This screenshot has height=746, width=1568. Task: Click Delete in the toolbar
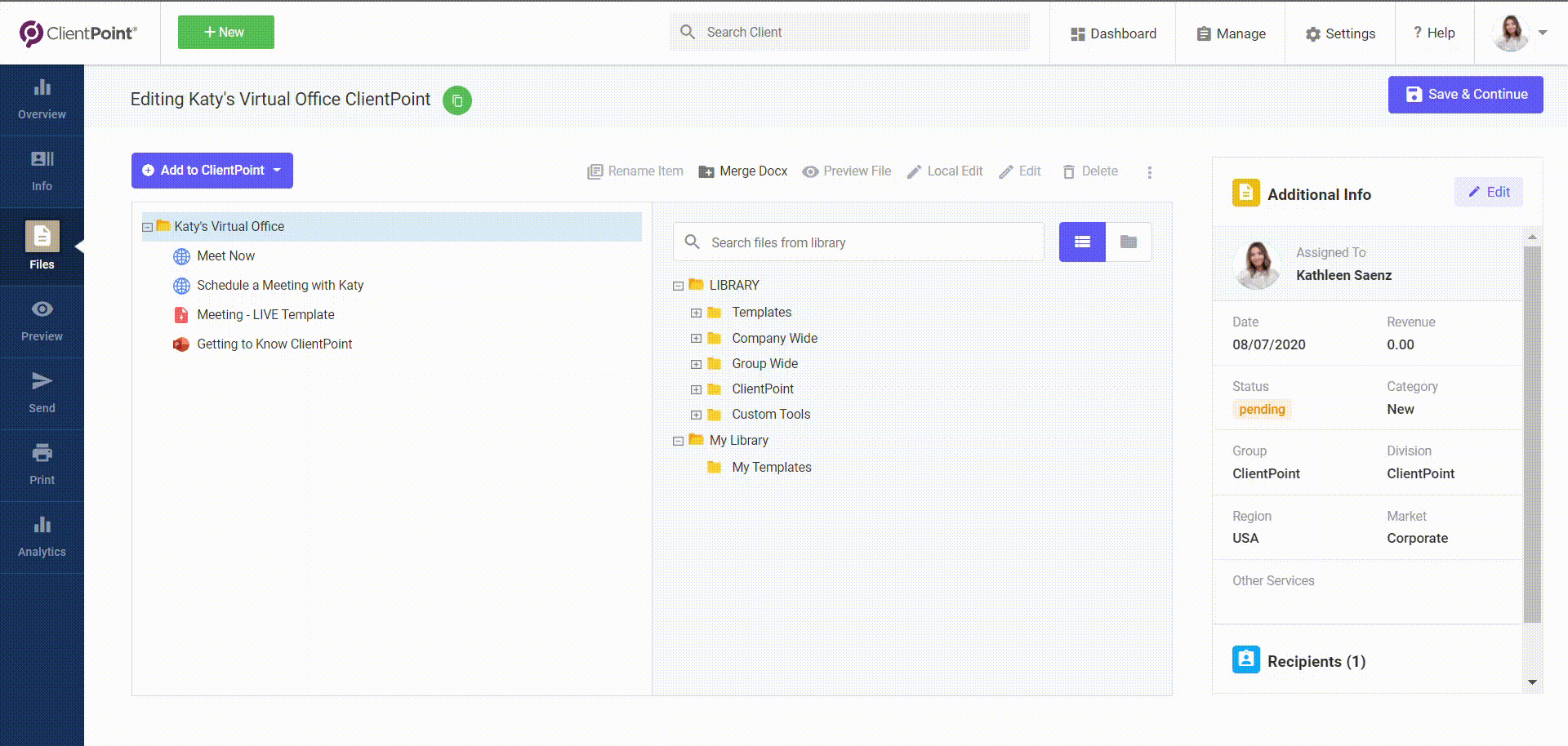tap(1090, 171)
